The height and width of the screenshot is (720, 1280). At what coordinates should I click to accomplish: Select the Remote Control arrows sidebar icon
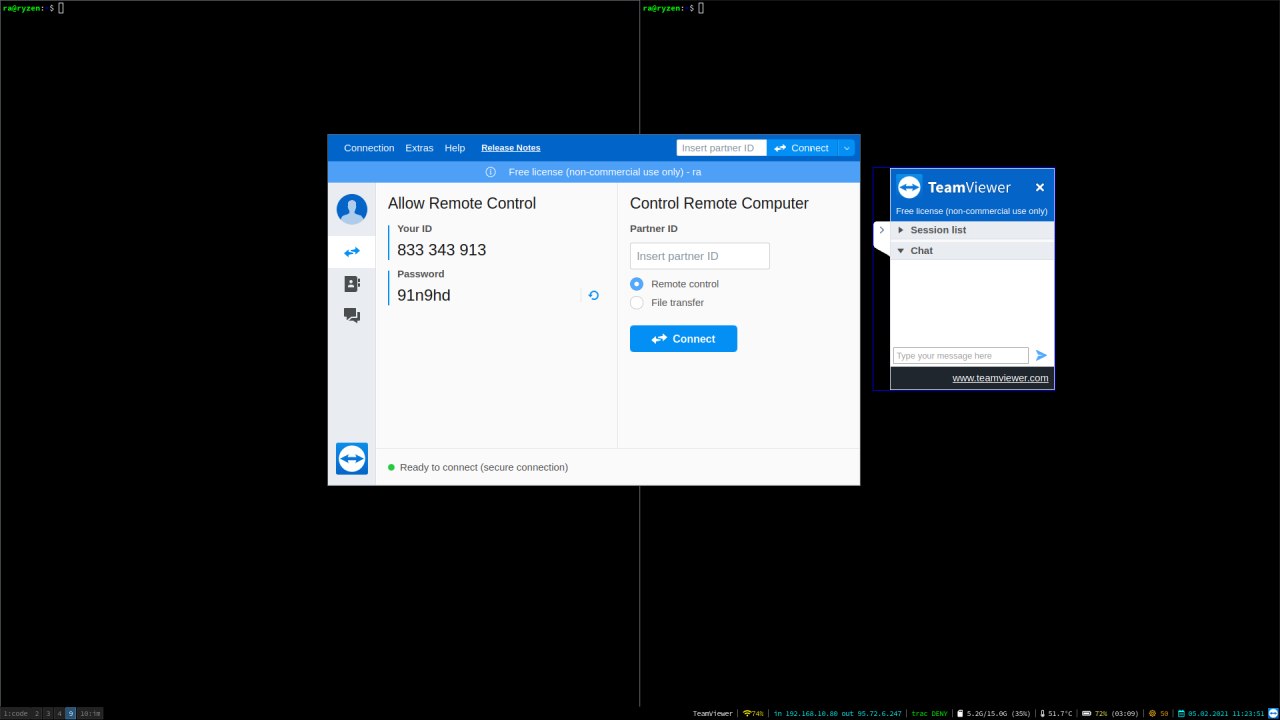pos(352,252)
